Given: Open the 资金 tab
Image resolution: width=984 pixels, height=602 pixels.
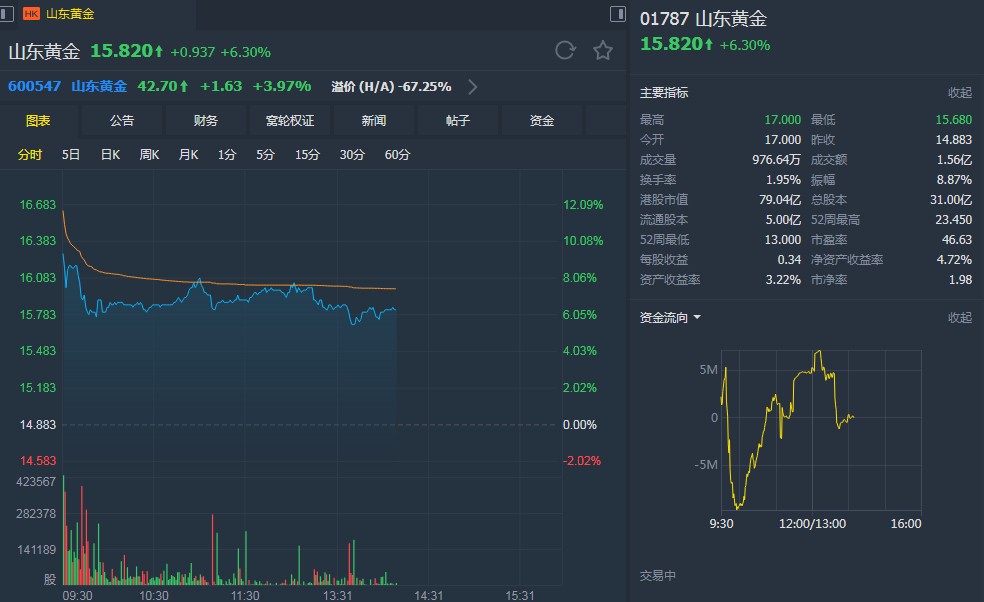Looking at the screenshot, I should [542, 121].
